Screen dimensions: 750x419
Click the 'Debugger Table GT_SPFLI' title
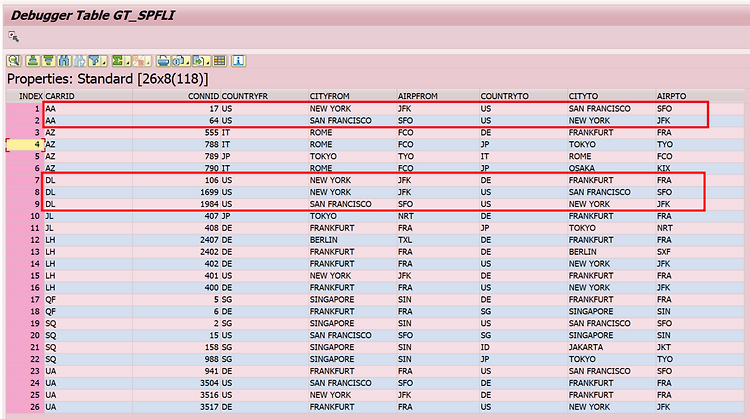coord(93,15)
